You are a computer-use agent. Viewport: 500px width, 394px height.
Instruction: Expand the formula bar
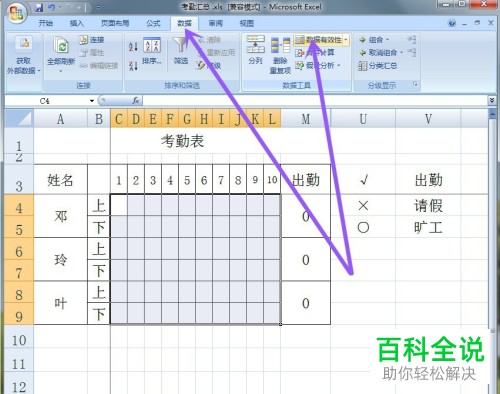pos(492,100)
